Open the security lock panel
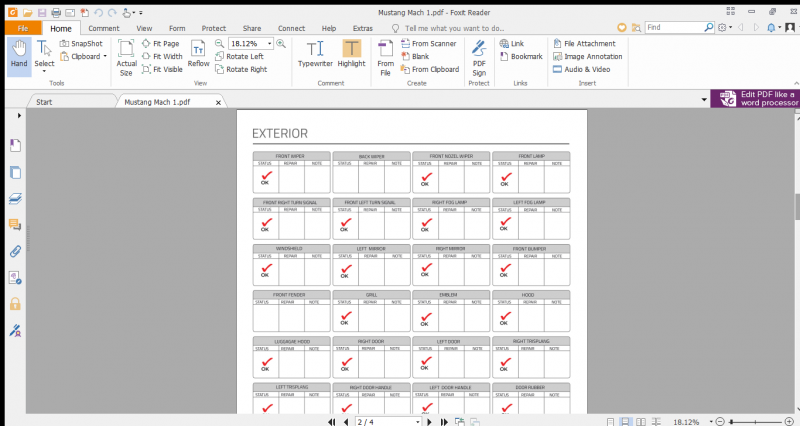This screenshot has height=426, width=800. [15, 304]
